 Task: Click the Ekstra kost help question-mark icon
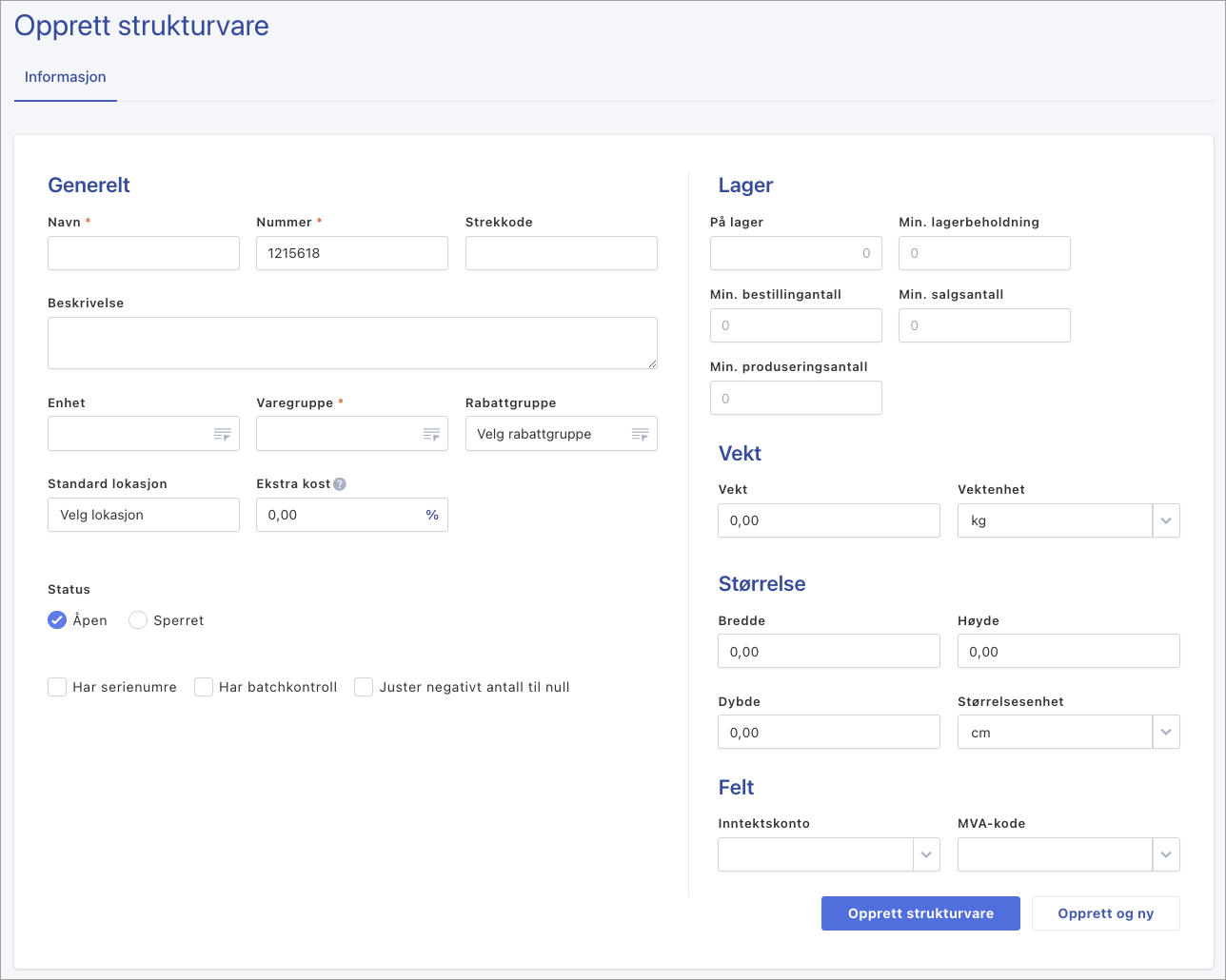[x=340, y=484]
